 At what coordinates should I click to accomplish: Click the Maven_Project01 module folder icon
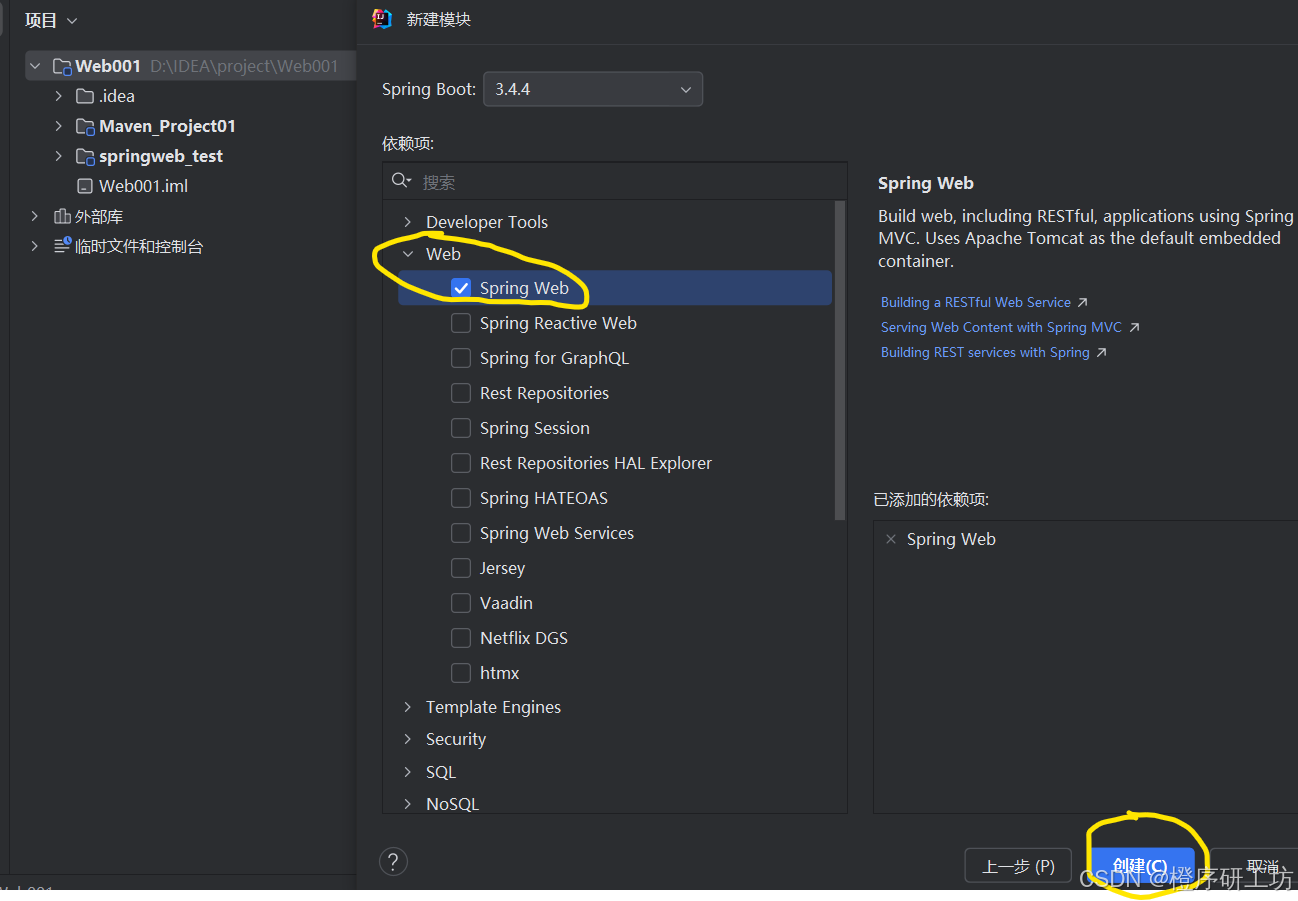point(86,127)
